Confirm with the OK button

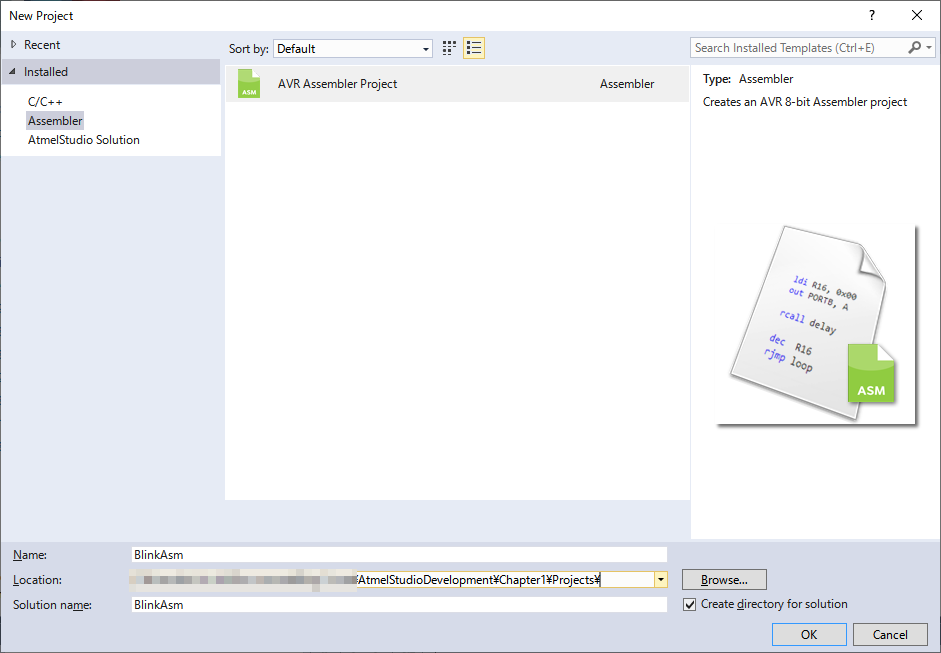pos(809,634)
